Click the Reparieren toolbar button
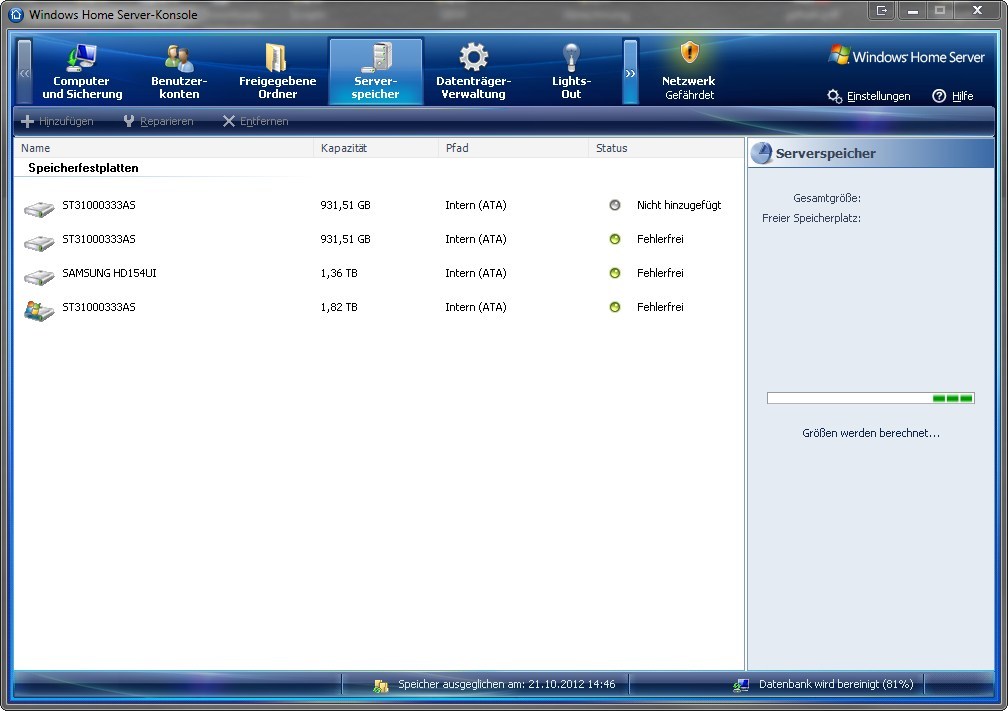Image resolution: width=1008 pixels, height=711 pixels. point(158,122)
